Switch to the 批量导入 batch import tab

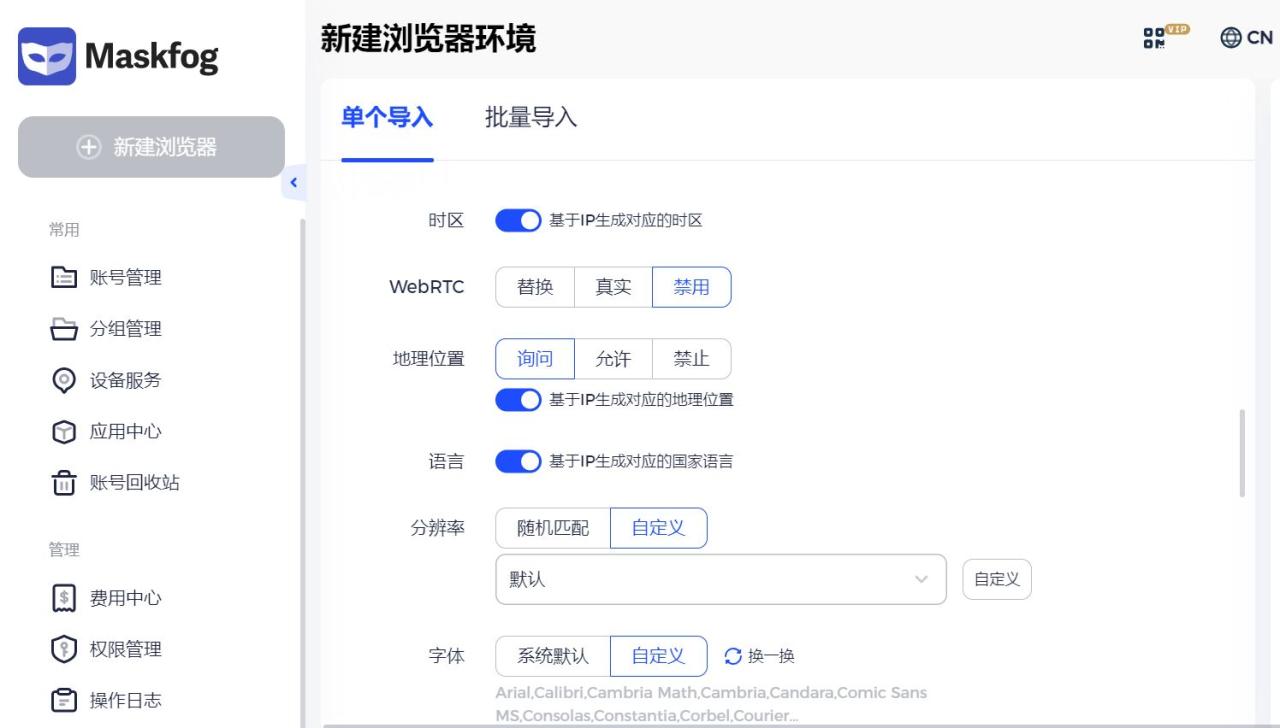(x=529, y=118)
